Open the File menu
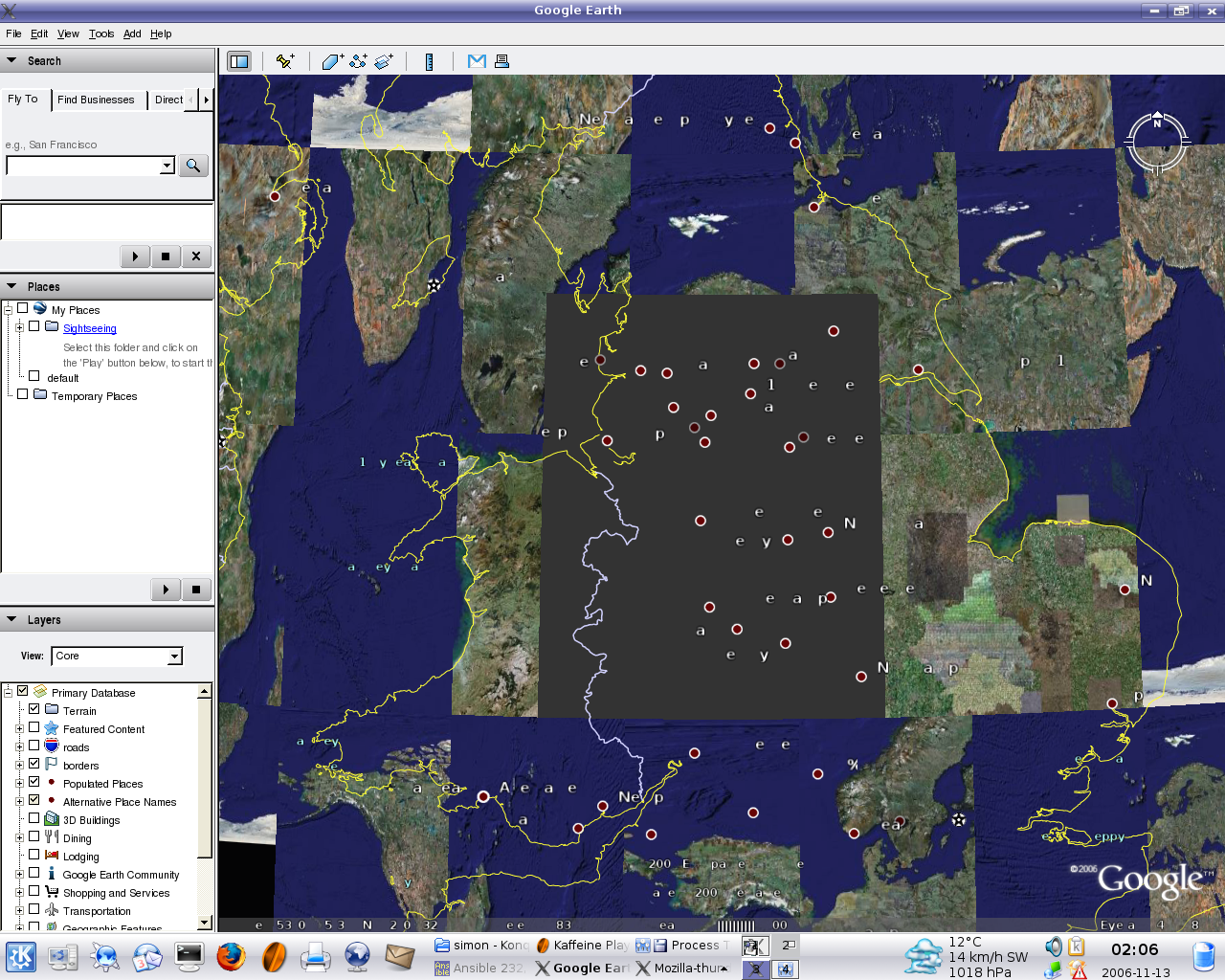This screenshot has height=980, width=1225. click(13, 33)
